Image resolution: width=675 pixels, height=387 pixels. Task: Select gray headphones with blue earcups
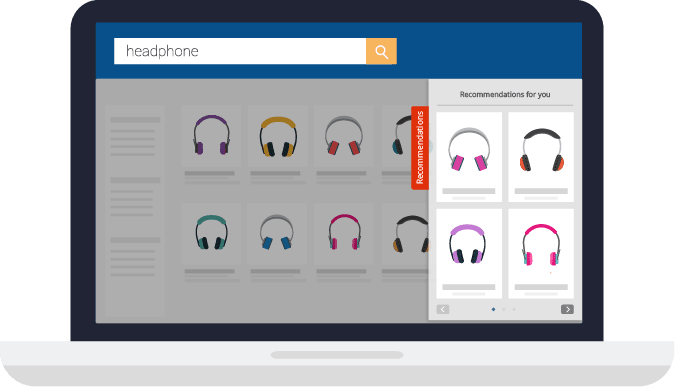[278, 233]
